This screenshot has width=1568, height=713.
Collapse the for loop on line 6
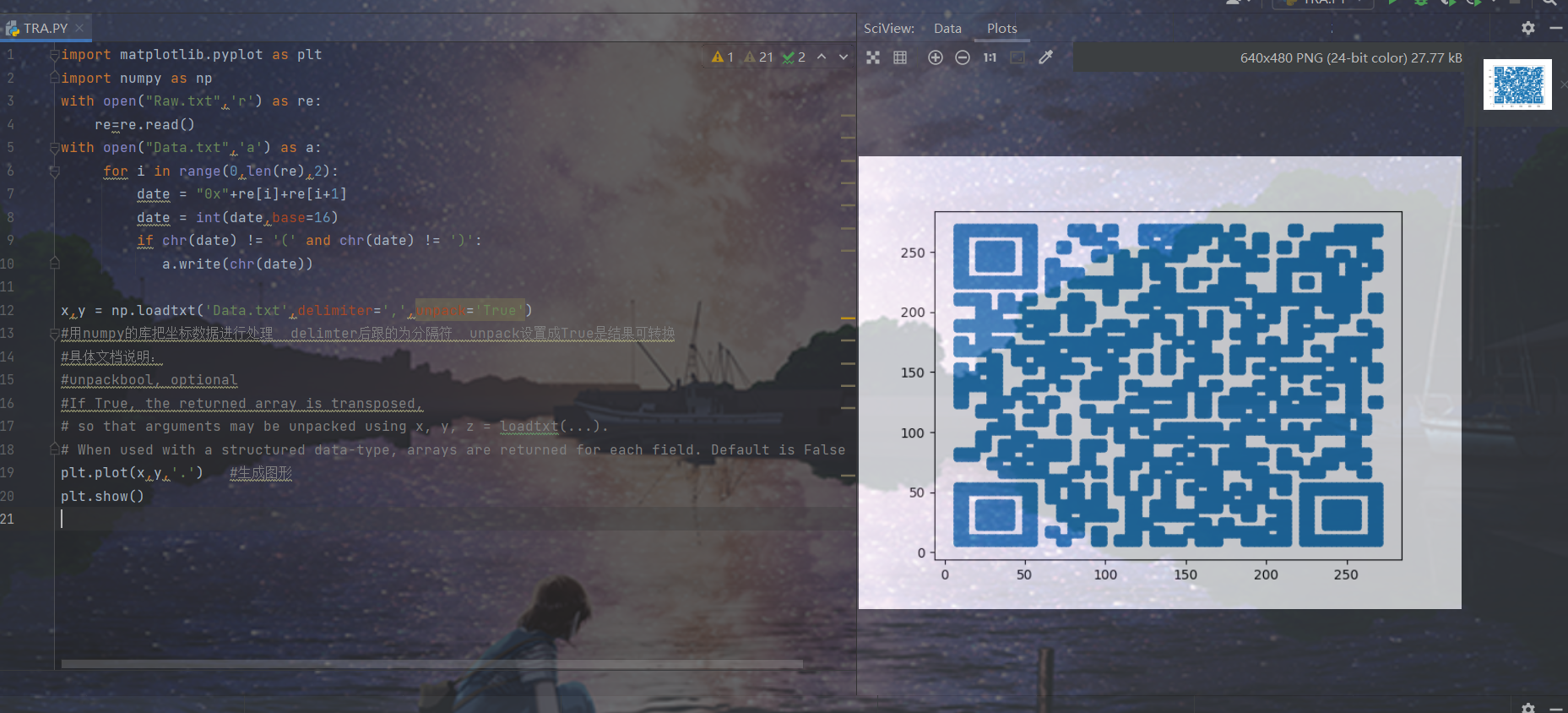[54, 171]
